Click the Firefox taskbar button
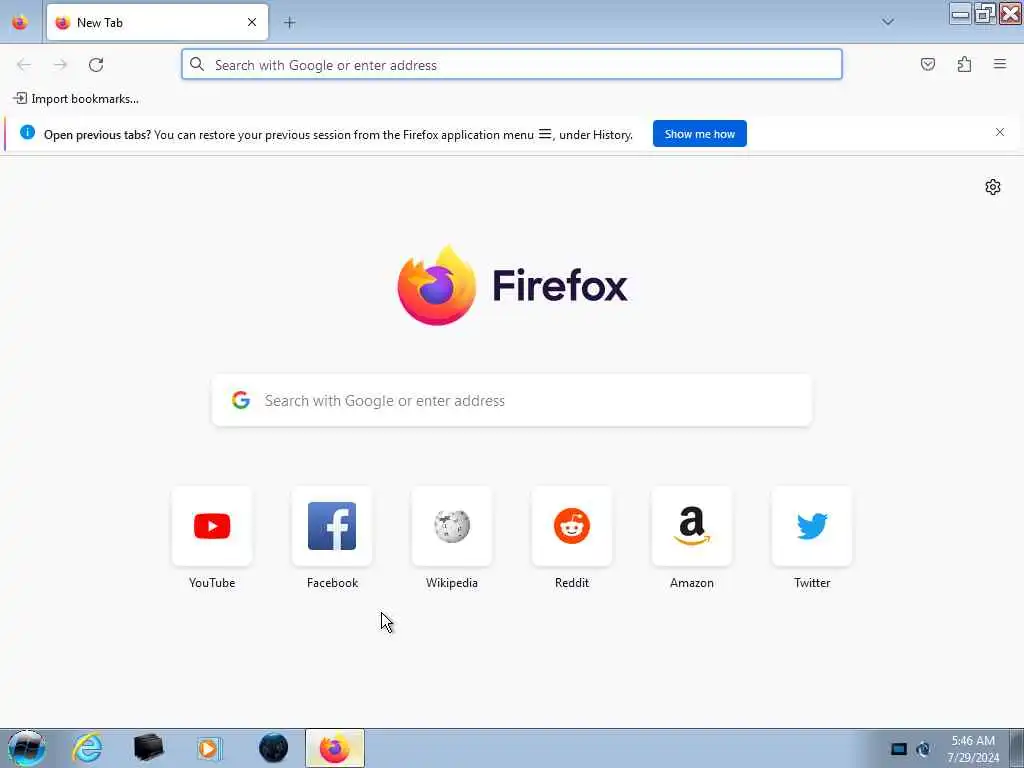 [x=334, y=748]
